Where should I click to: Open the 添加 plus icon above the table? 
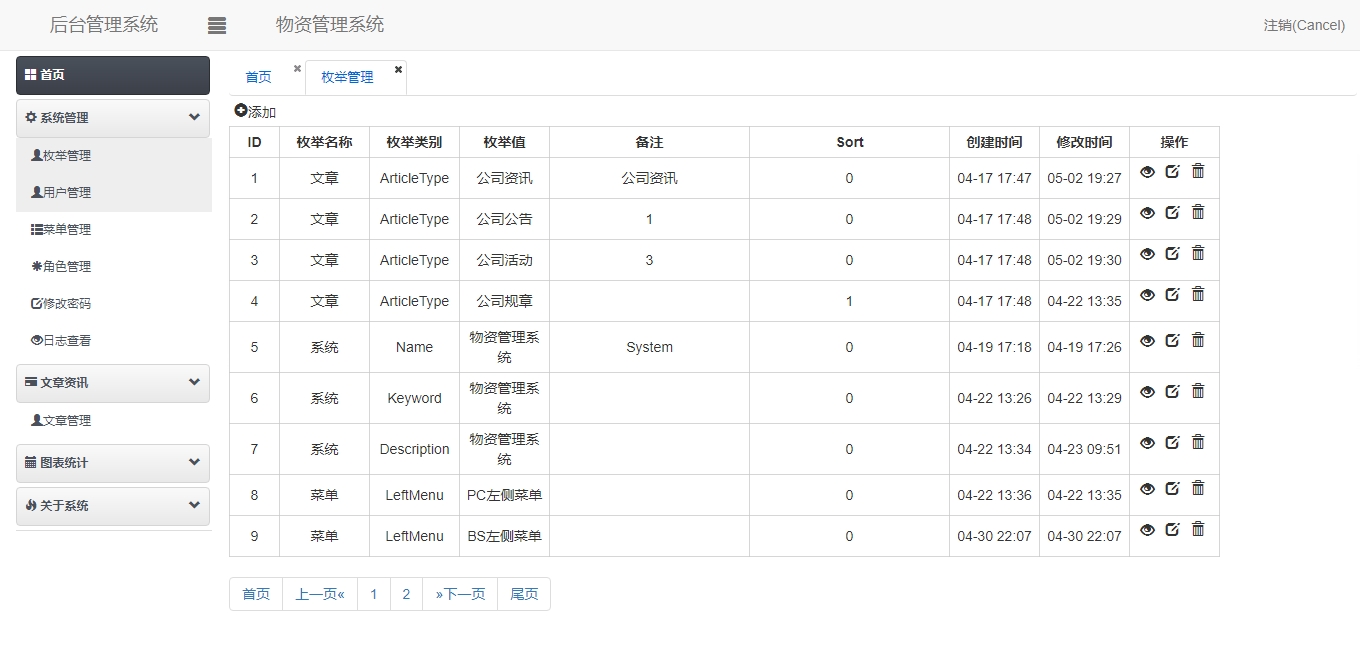pyautogui.click(x=241, y=111)
